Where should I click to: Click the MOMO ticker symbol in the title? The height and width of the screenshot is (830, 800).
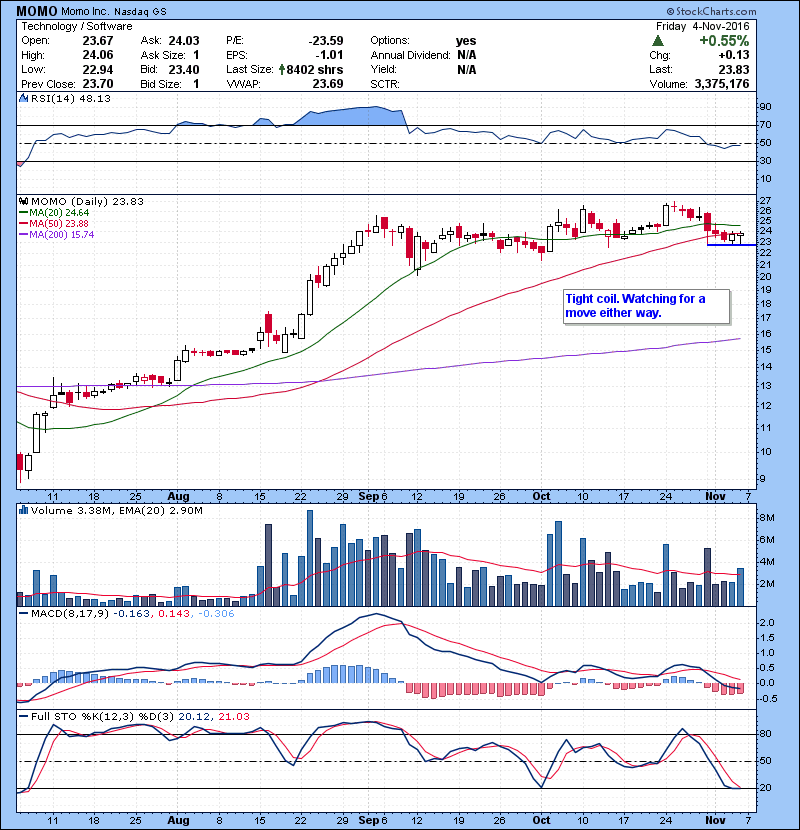(x=37, y=11)
